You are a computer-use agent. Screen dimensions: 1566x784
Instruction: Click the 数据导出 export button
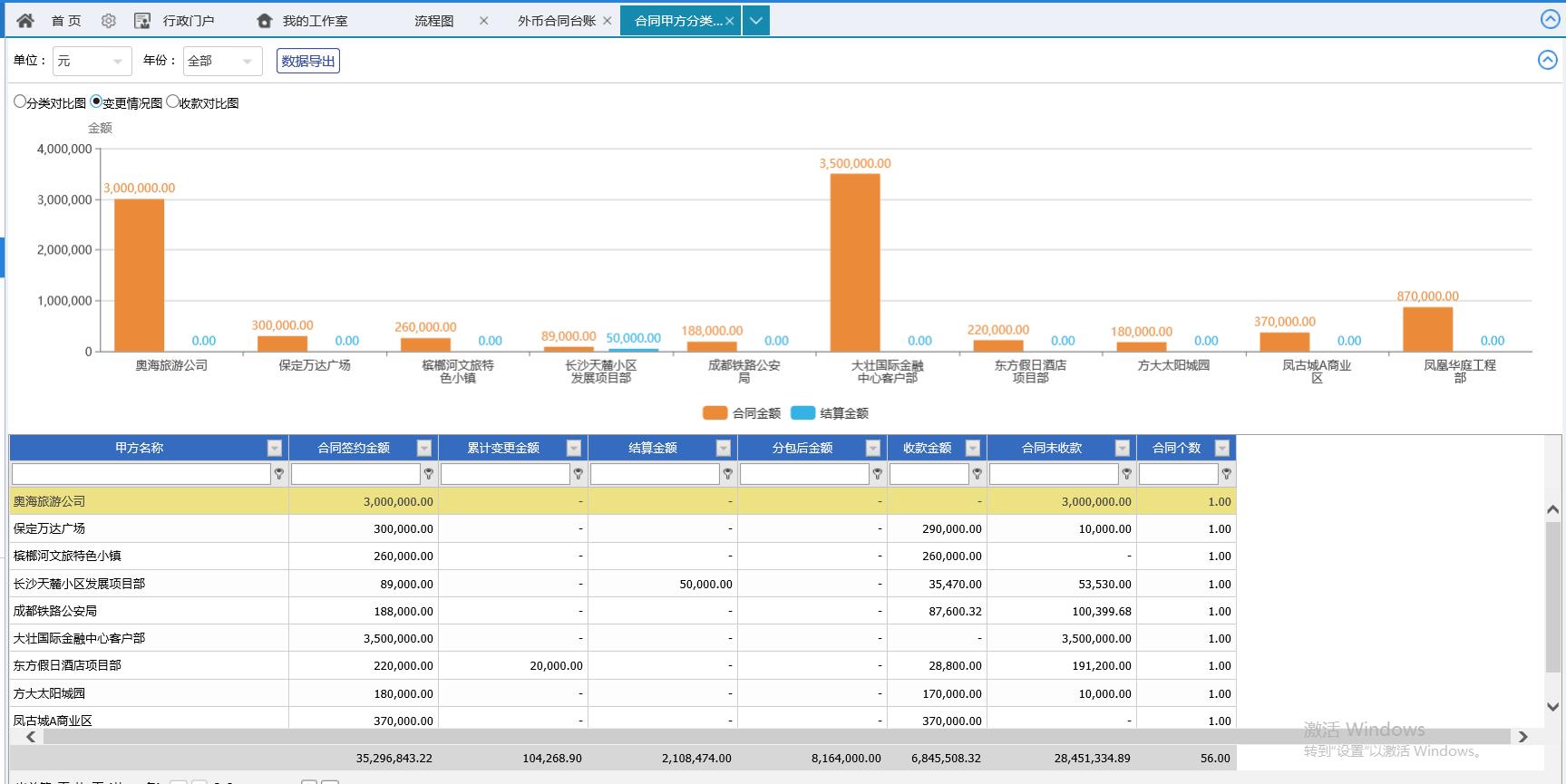[308, 61]
